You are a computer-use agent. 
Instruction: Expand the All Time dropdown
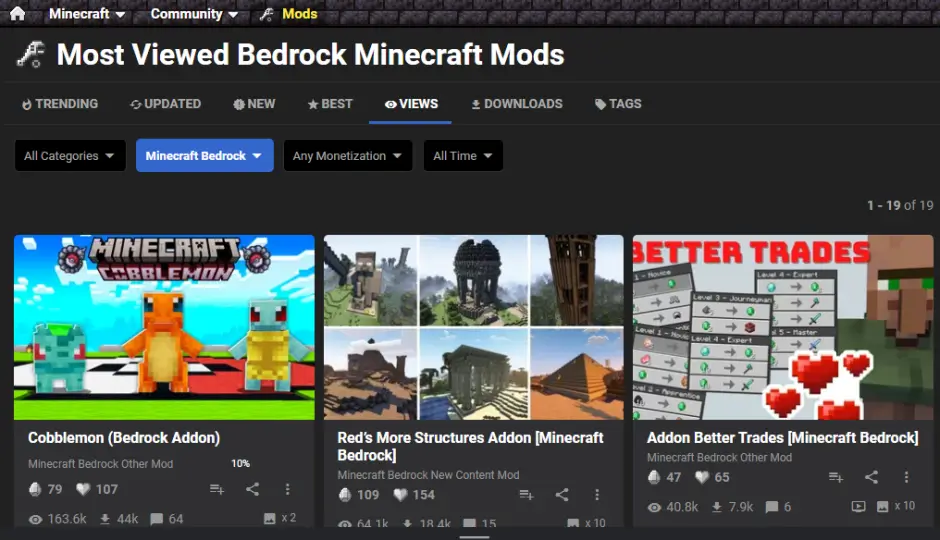coord(463,156)
